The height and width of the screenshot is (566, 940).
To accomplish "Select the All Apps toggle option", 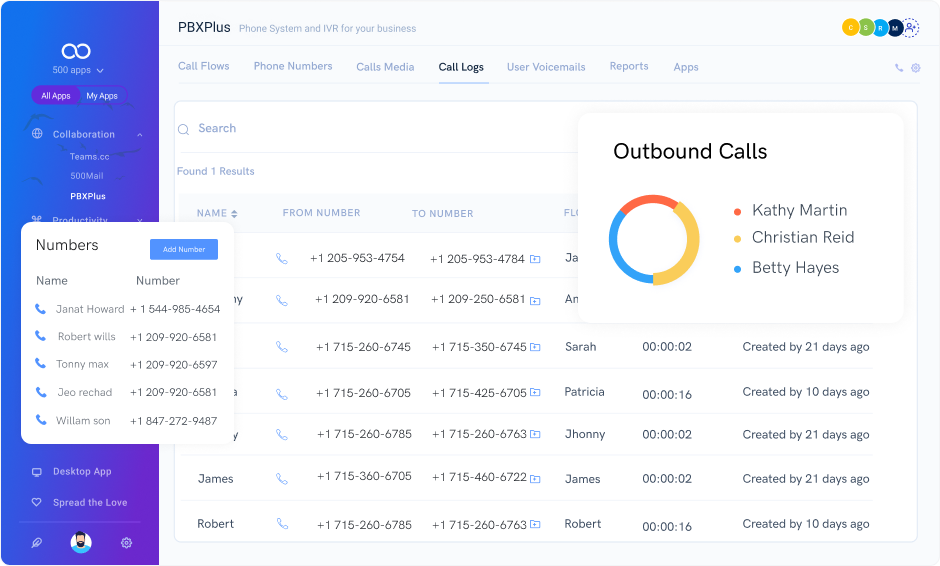I will 55,96.
